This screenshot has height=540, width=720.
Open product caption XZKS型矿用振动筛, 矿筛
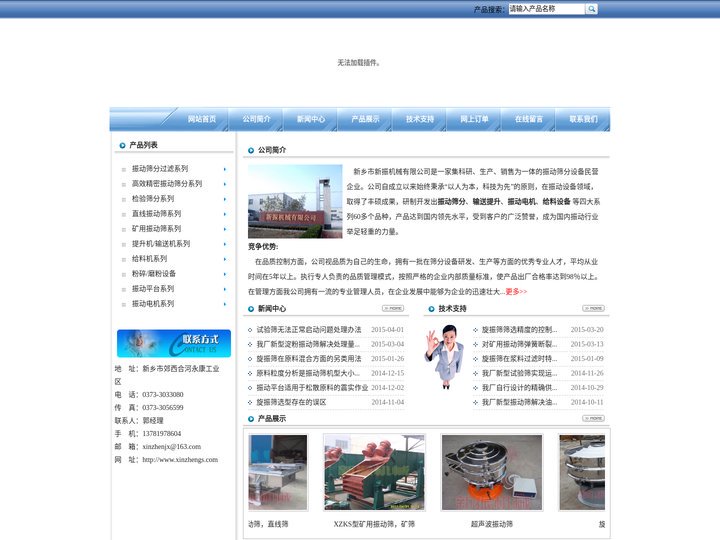(x=374, y=524)
